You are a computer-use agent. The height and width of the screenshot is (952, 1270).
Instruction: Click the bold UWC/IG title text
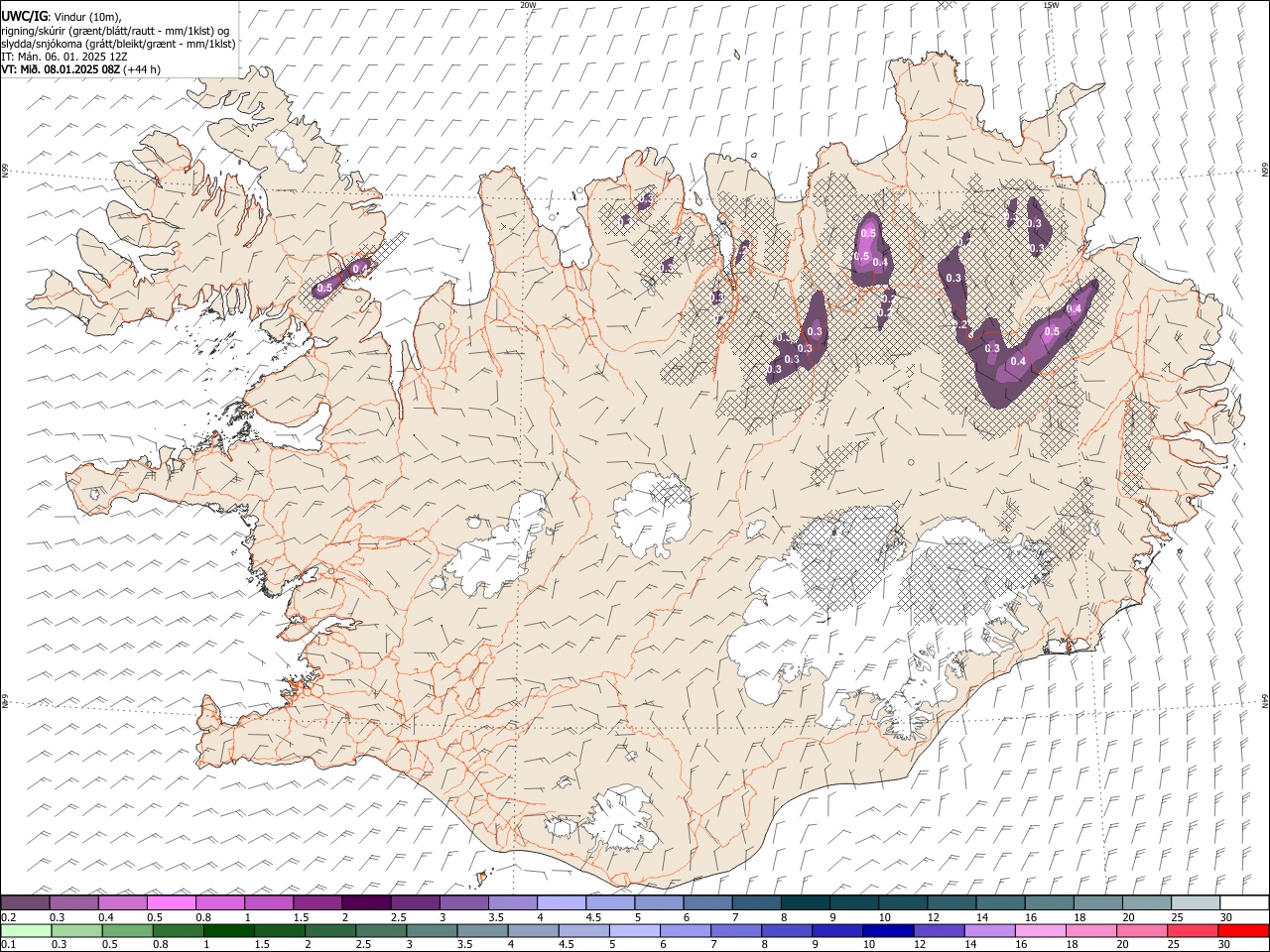tap(24, 17)
